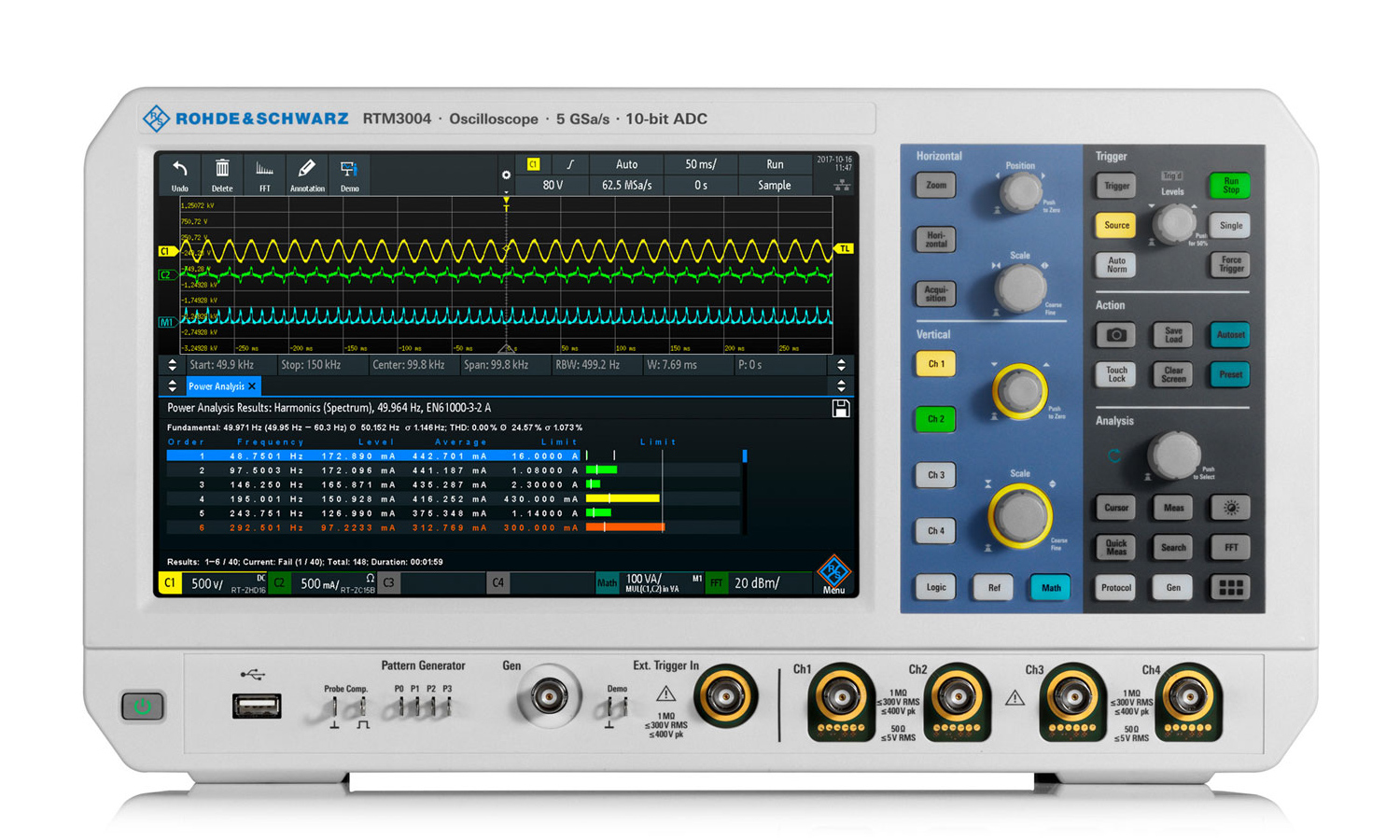Image resolution: width=1400 pixels, height=840 pixels.
Task: Close the Power Analysis tab with the X
Action: [x=252, y=386]
